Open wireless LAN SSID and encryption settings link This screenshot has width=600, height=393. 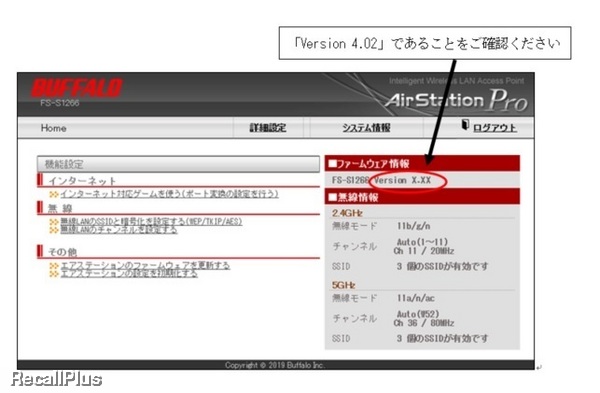pyautogui.click(x=151, y=222)
